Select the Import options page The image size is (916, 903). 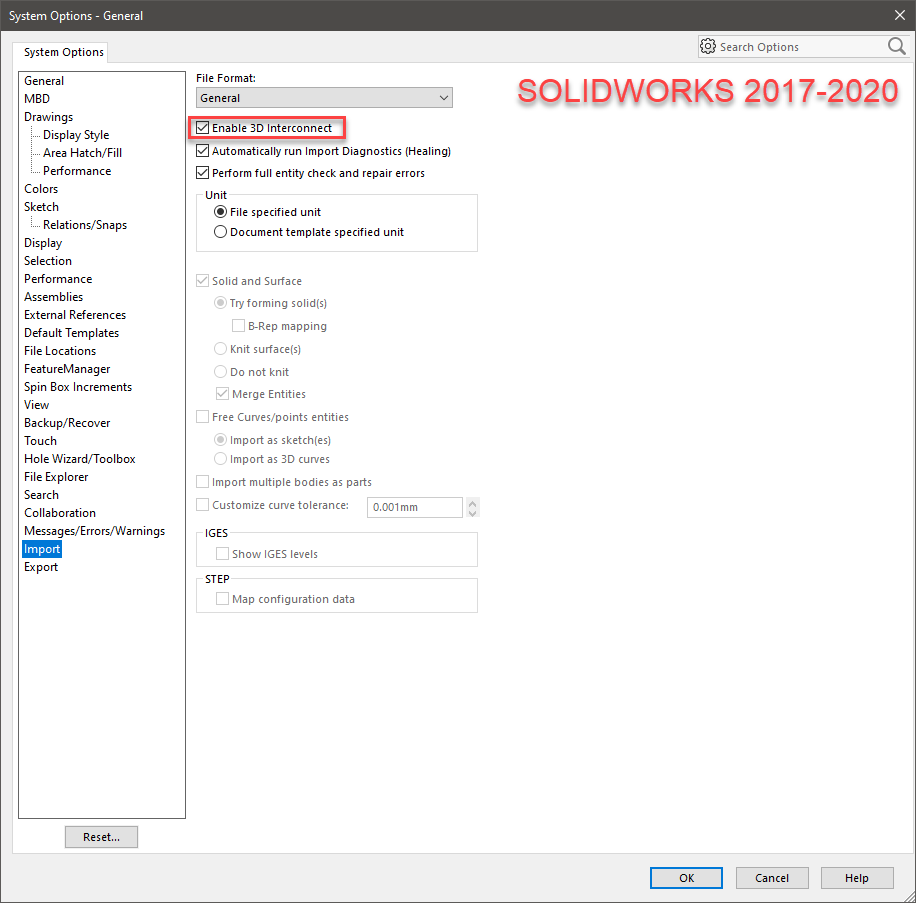coord(41,548)
